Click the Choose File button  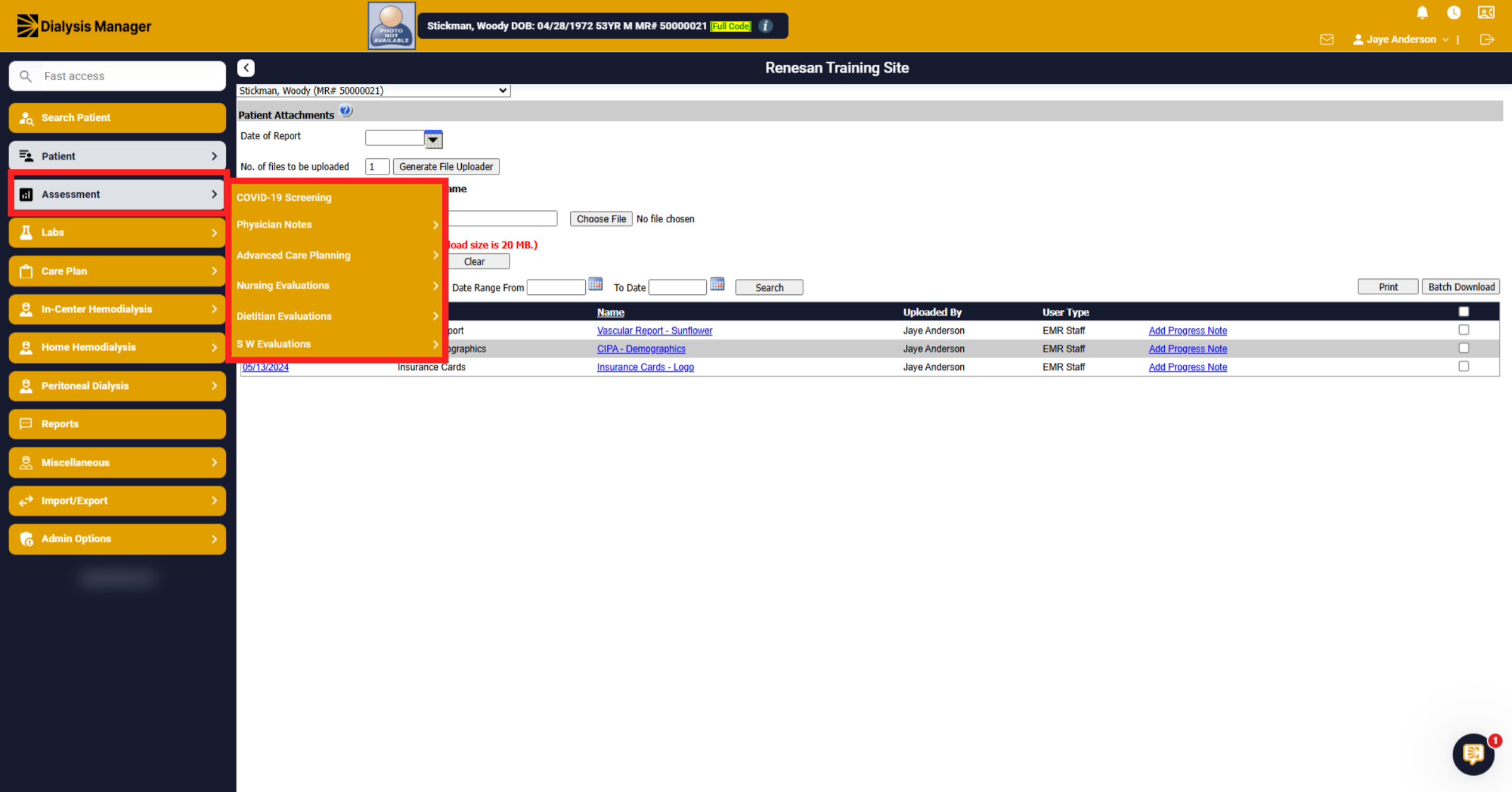pos(601,219)
